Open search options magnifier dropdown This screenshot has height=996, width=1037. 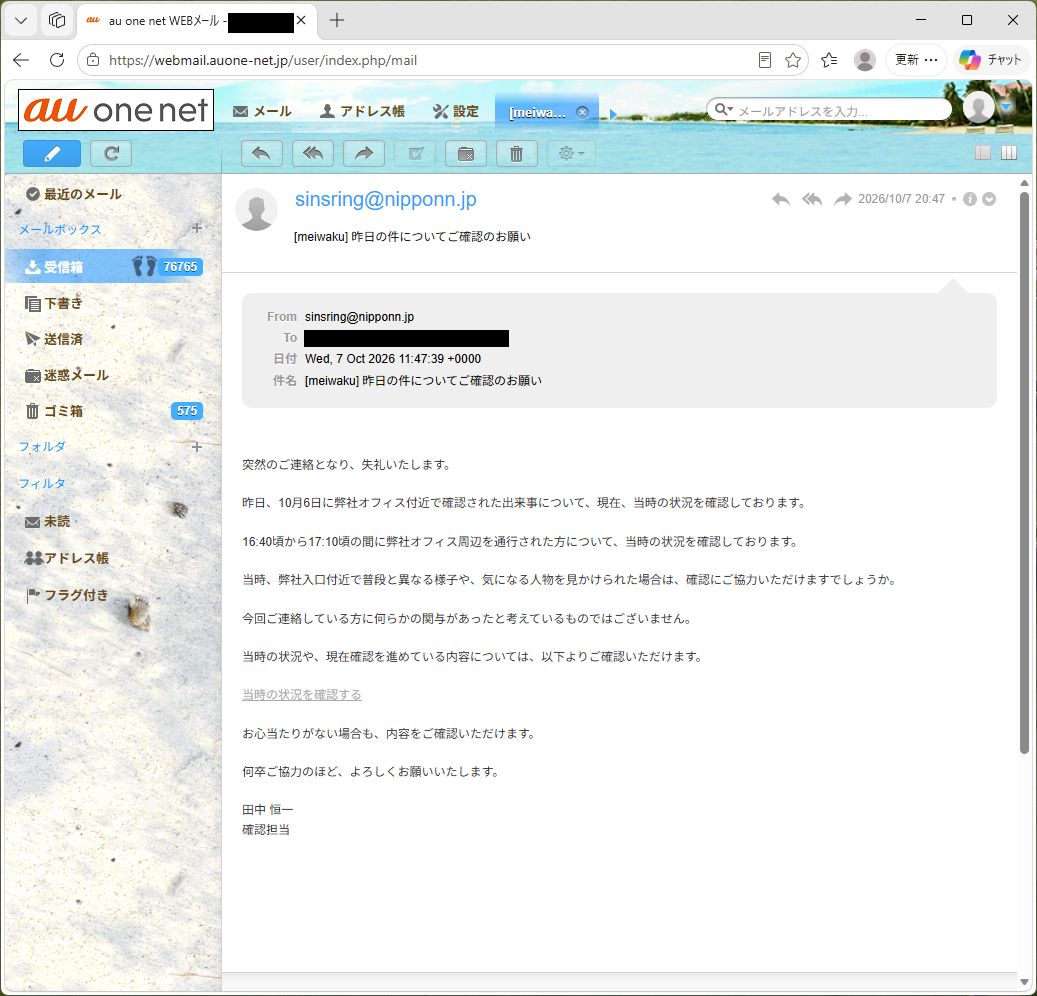pyautogui.click(x=724, y=110)
